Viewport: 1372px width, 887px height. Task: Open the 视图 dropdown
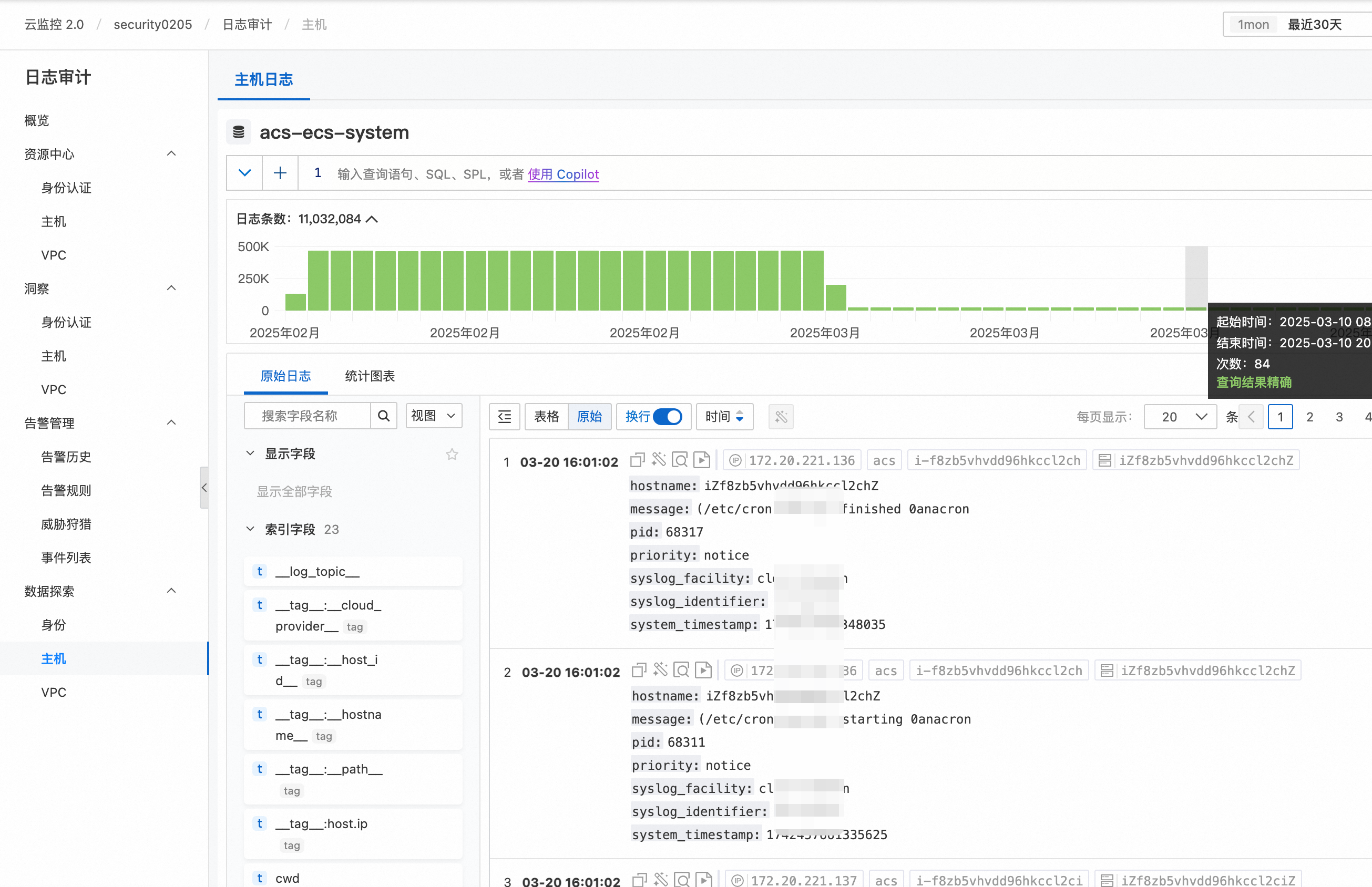pos(434,416)
